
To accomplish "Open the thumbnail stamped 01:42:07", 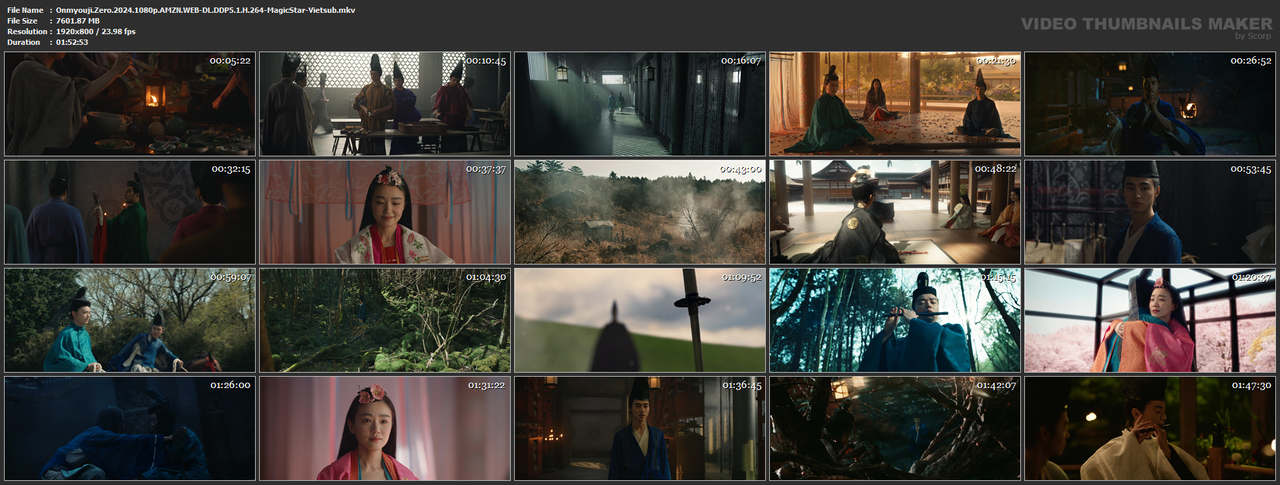I will tap(895, 428).
